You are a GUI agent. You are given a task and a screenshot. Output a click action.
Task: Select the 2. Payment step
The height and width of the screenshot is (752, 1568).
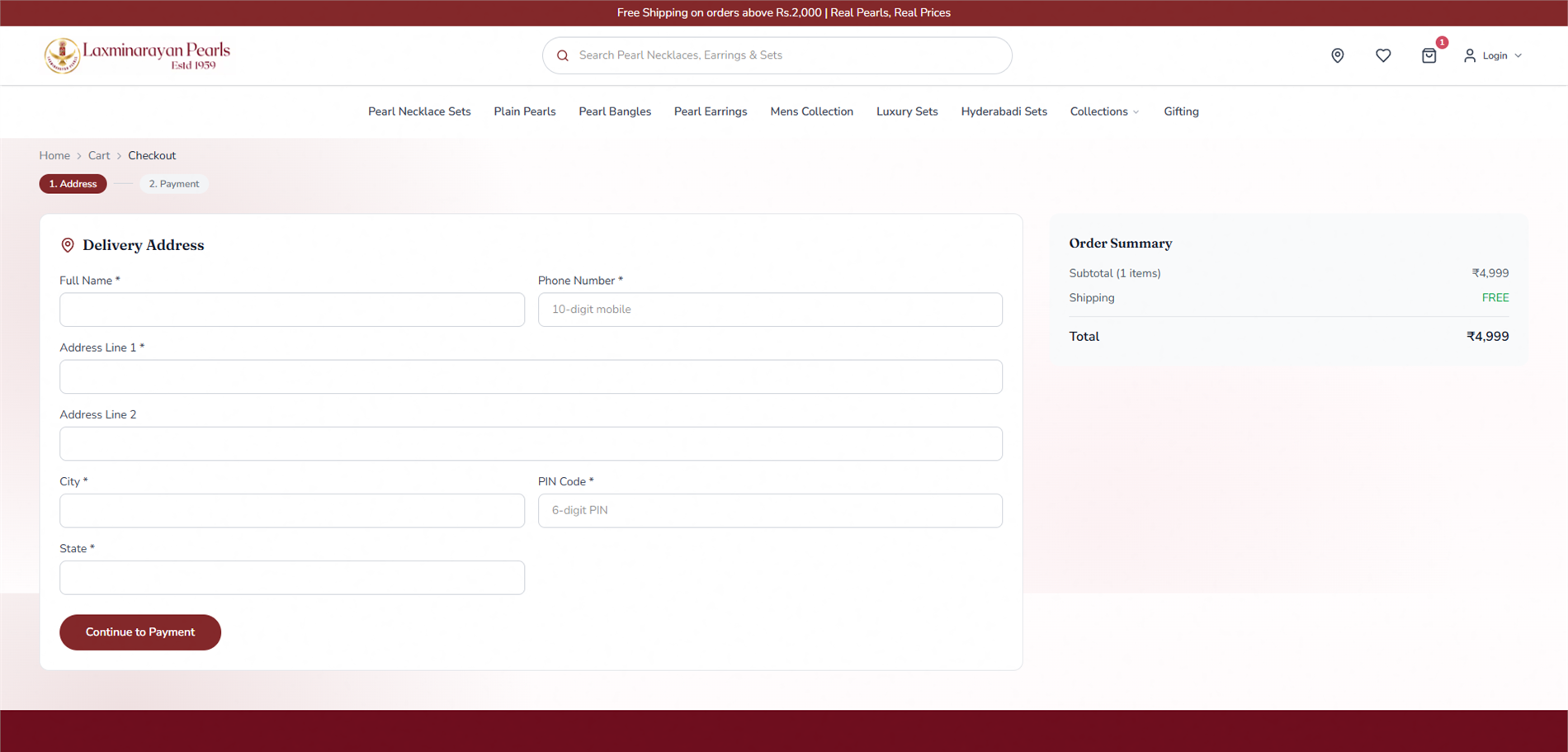pos(174,184)
